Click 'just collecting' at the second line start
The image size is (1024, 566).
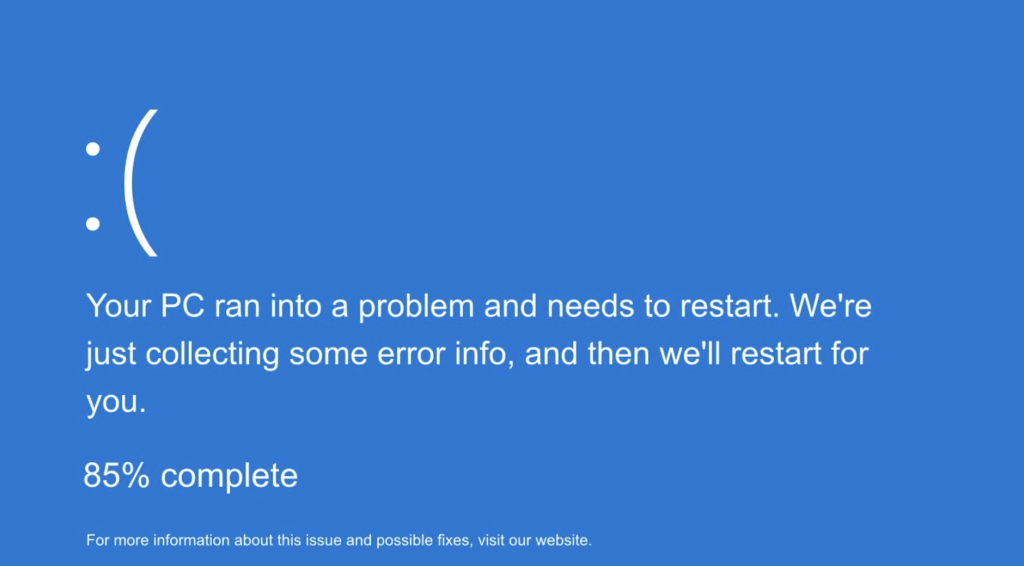pos(182,355)
